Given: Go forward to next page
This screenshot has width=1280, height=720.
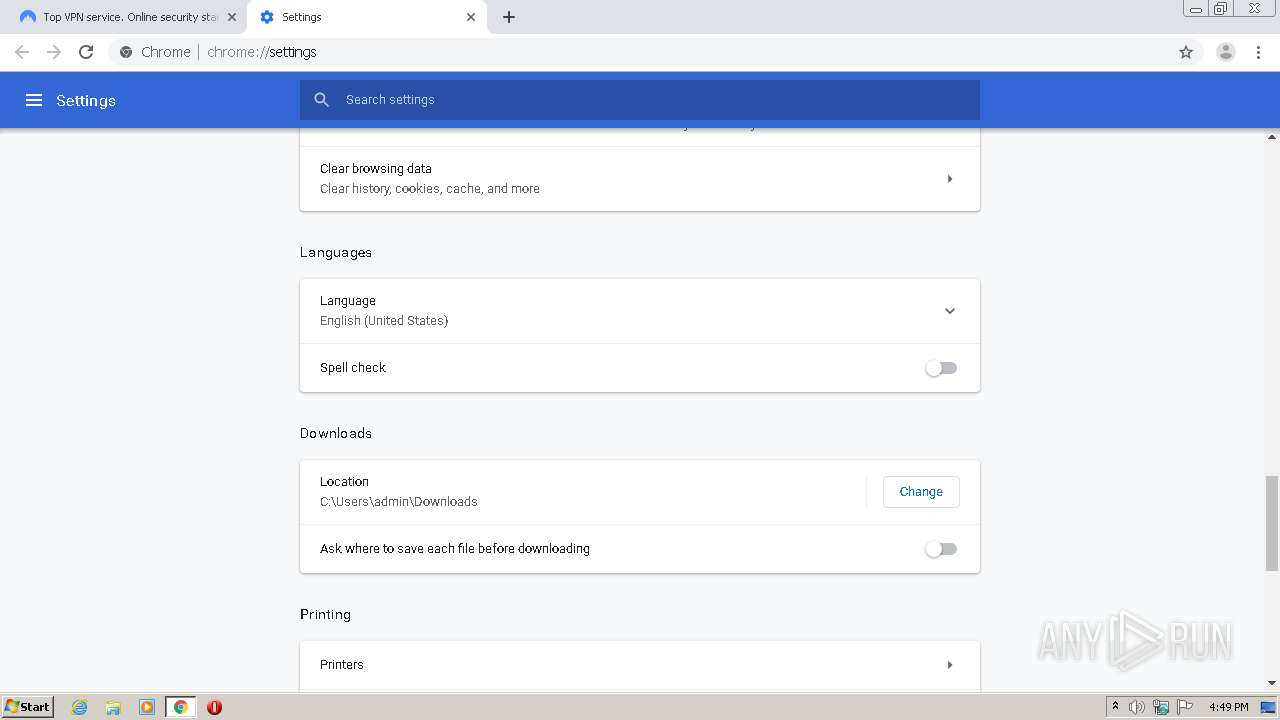Looking at the screenshot, I should pyautogui.click(x=54, y=52).
